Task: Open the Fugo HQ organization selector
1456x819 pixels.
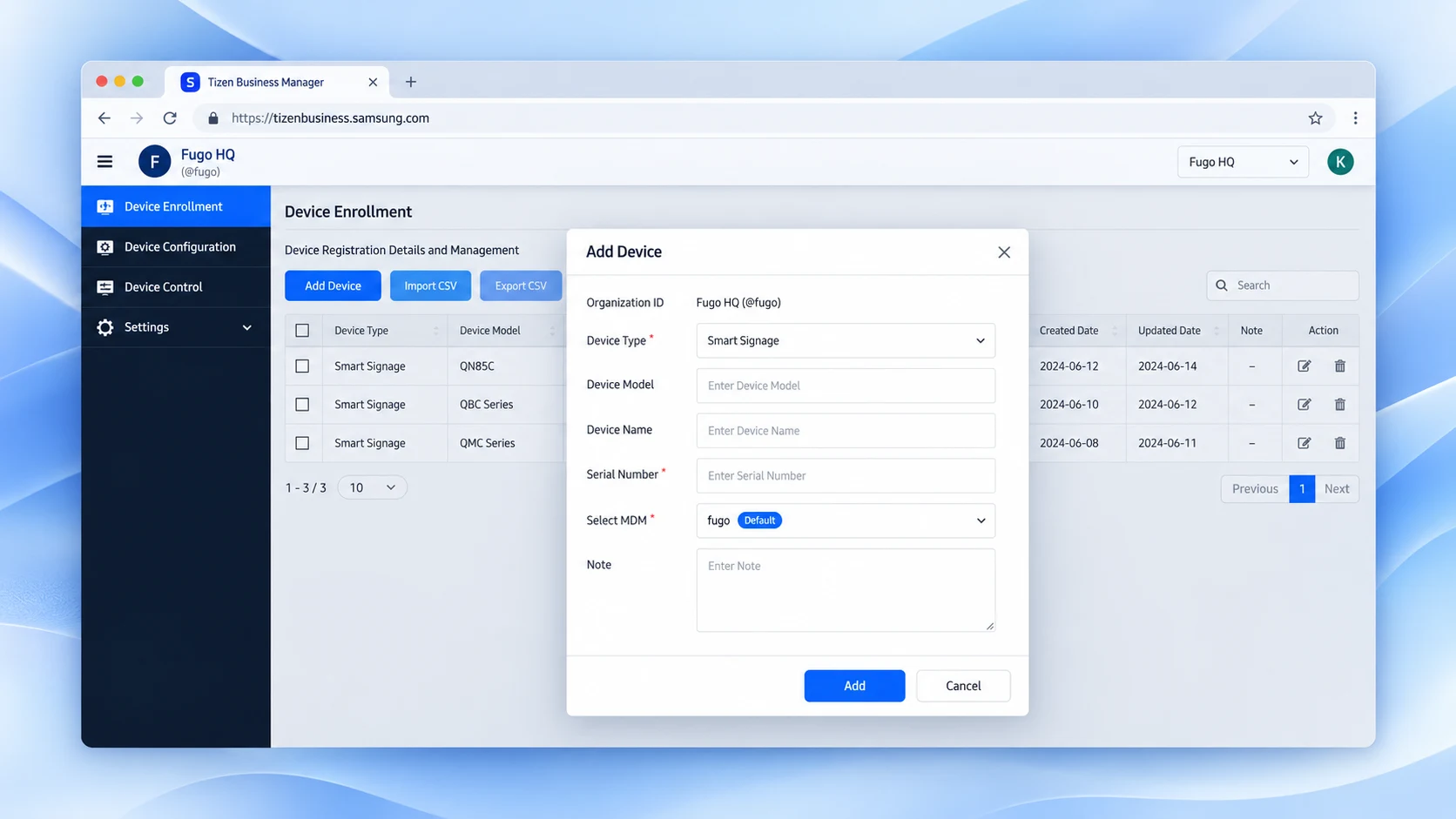Action: point(1243,162)
